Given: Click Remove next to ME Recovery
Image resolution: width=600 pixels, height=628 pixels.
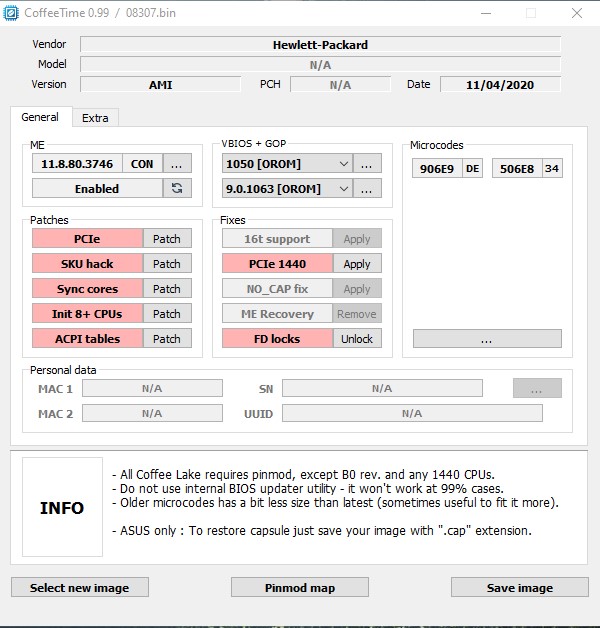Looking at the screenshot, I should pyautogui.click(x=357, y=314).
